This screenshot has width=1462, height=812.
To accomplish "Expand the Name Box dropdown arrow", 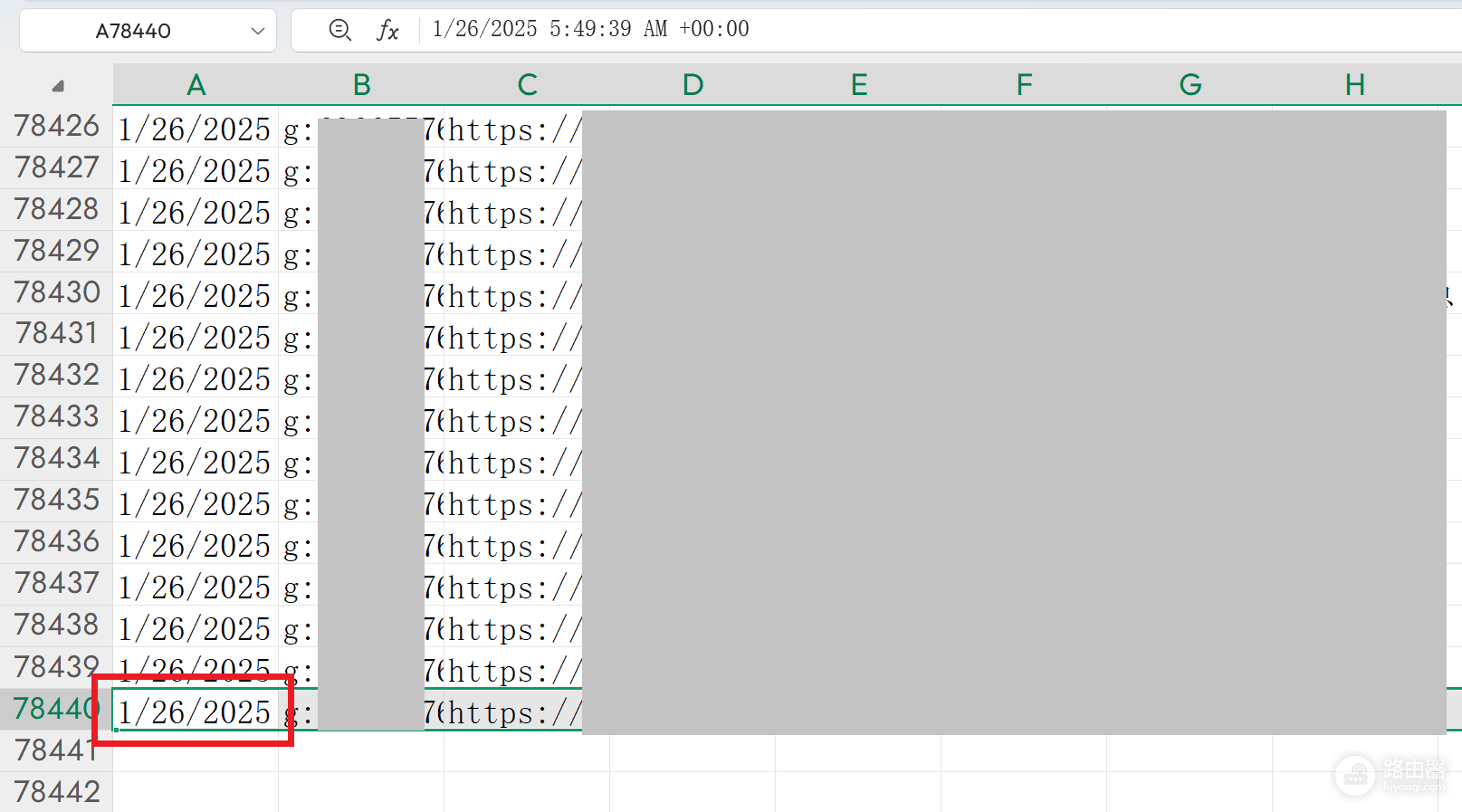I will (258, 31).
